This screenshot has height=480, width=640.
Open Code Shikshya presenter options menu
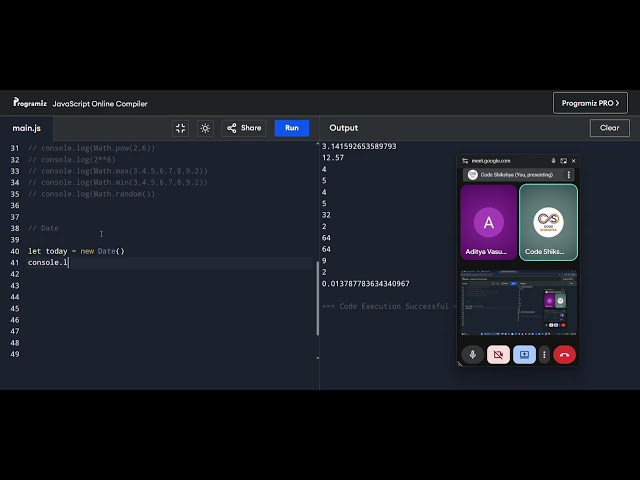569,175
